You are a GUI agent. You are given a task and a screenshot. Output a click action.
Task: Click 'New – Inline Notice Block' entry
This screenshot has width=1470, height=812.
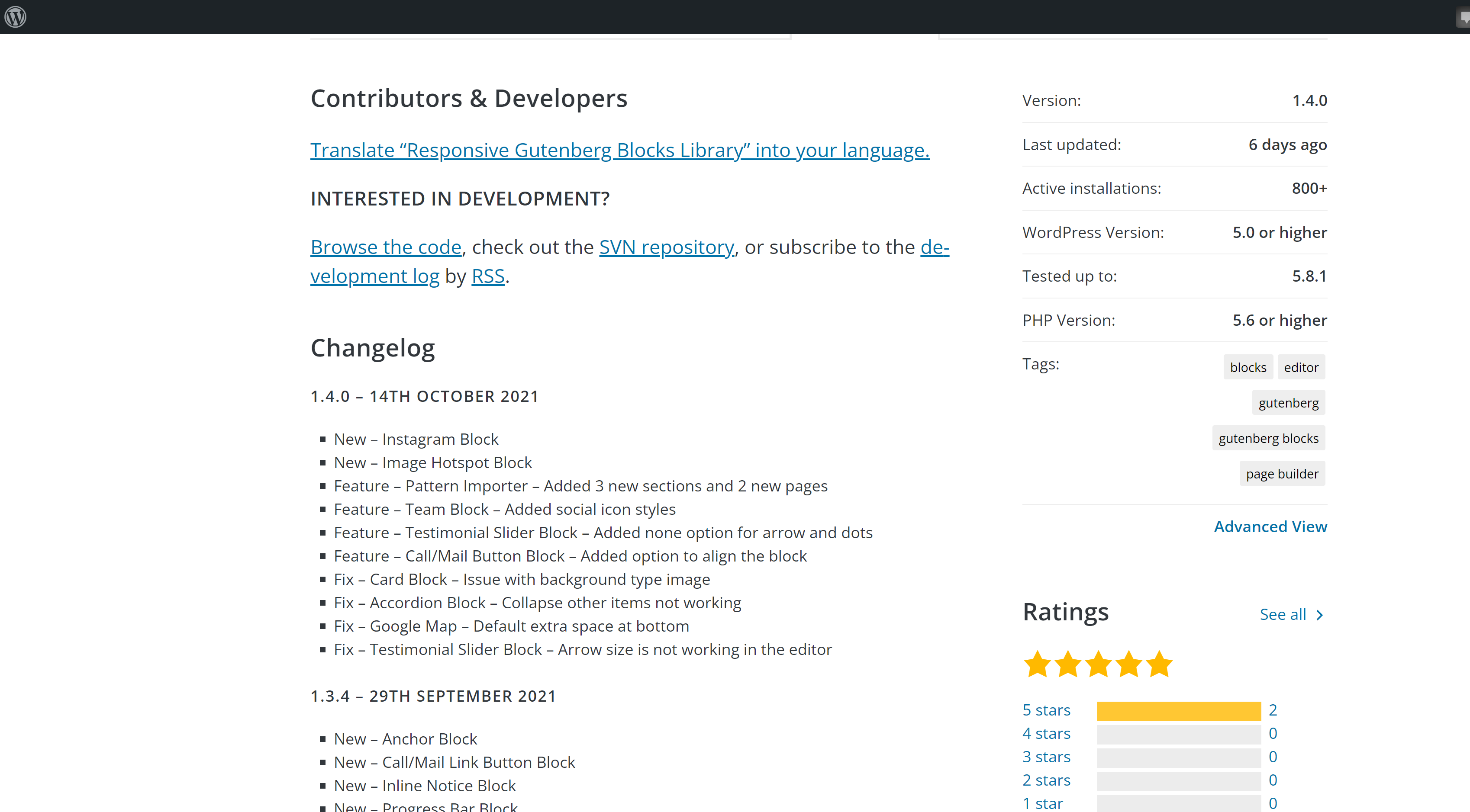pyautogui.click(x=425, y=786)
